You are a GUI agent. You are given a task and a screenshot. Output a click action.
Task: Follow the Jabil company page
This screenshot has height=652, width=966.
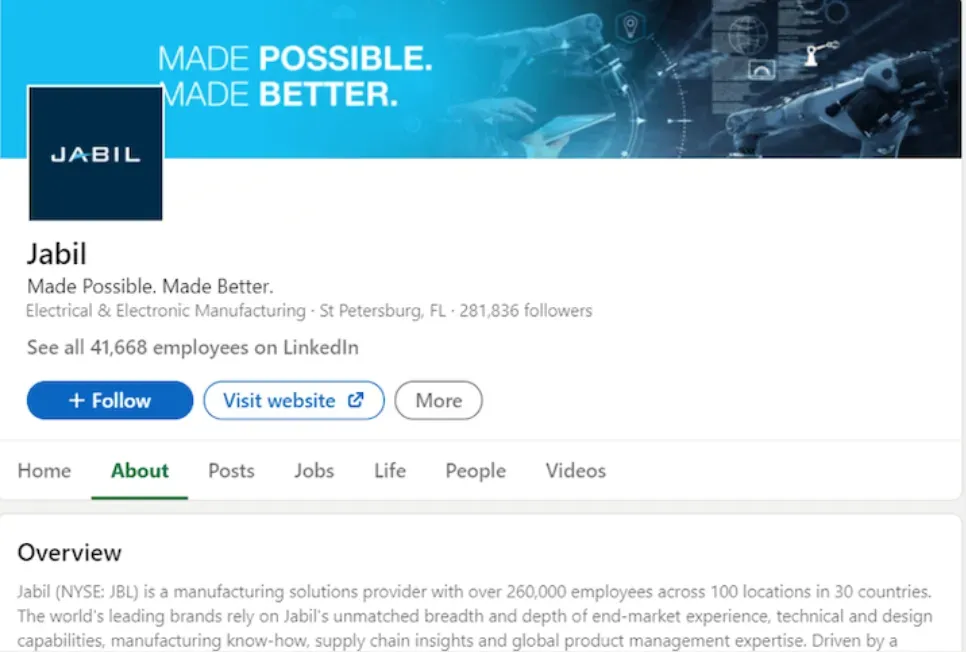tap(110, 401)
